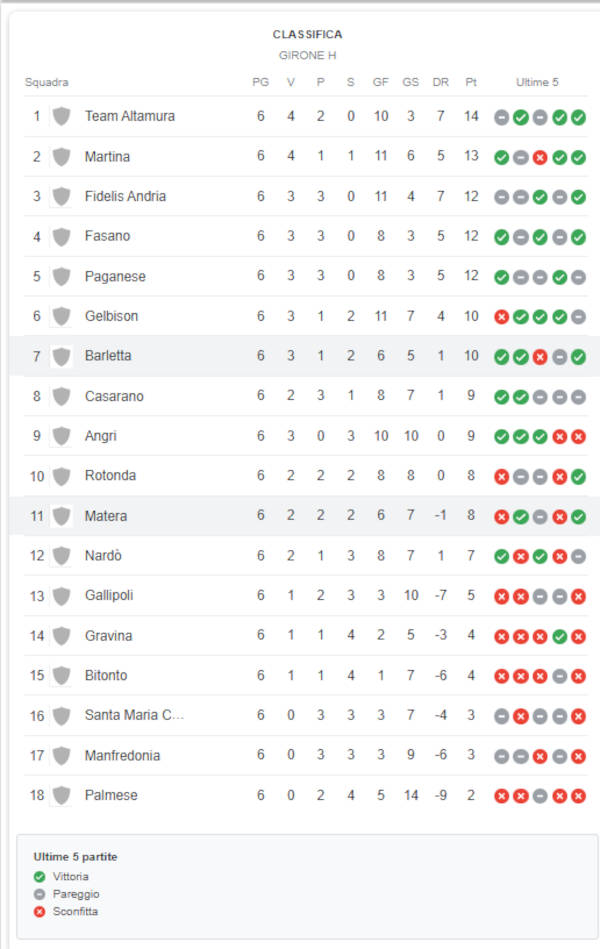Click Team Altamura's shield crest icon
Screen dimensions: 600x949
click(x=61, y=116)
